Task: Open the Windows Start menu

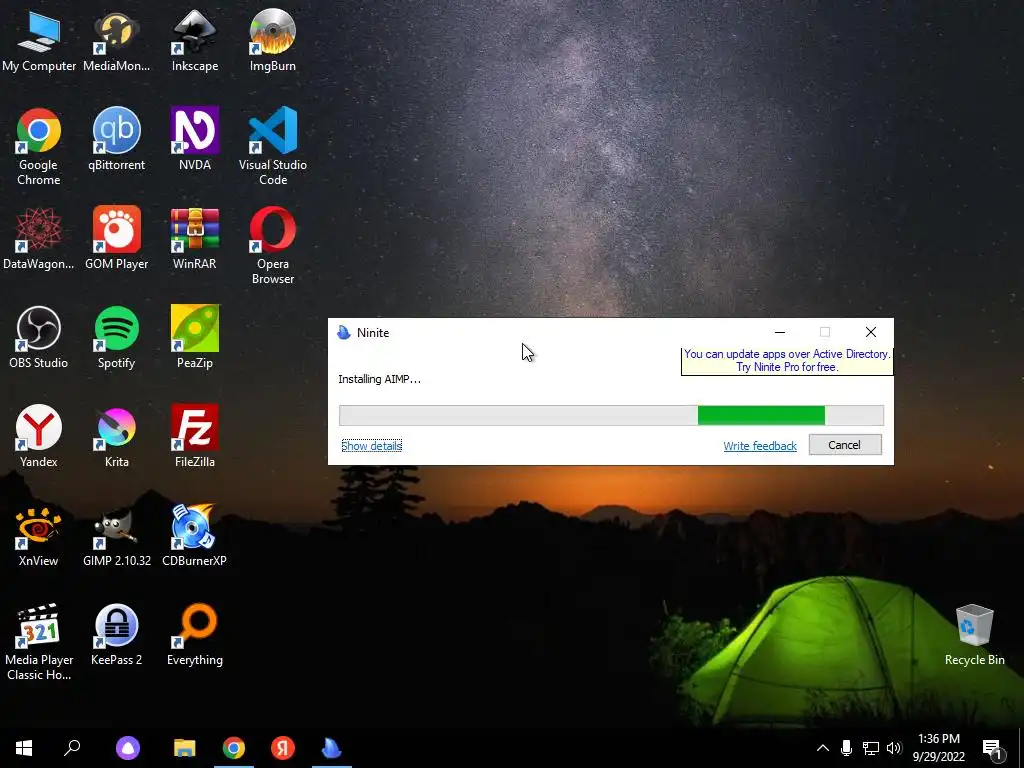Action: [x=24, y=748]
